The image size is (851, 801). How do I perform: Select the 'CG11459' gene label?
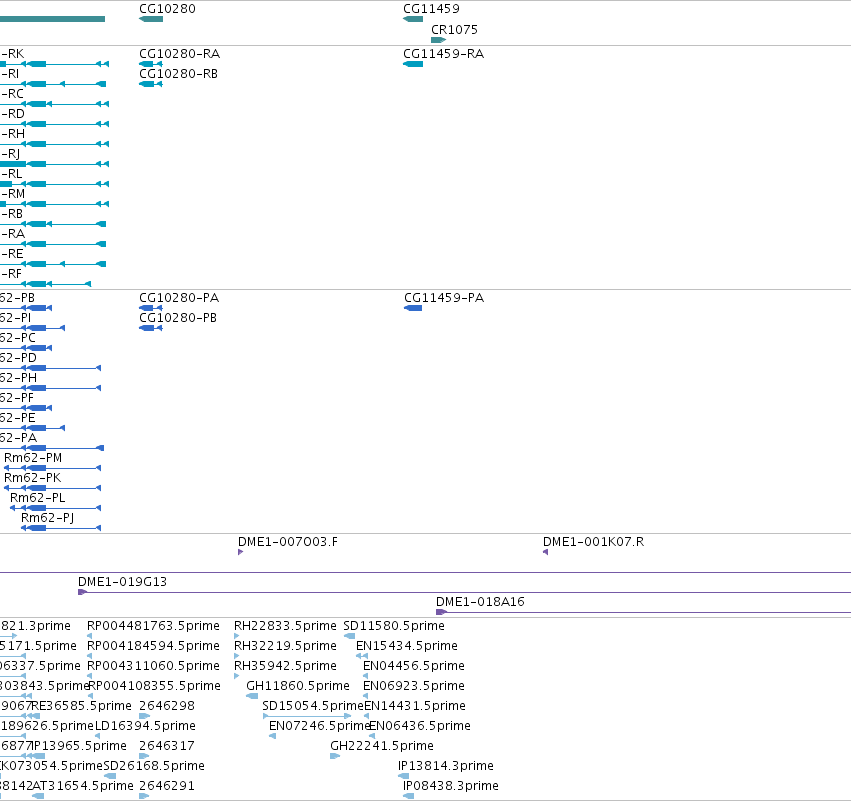(431, 9)
